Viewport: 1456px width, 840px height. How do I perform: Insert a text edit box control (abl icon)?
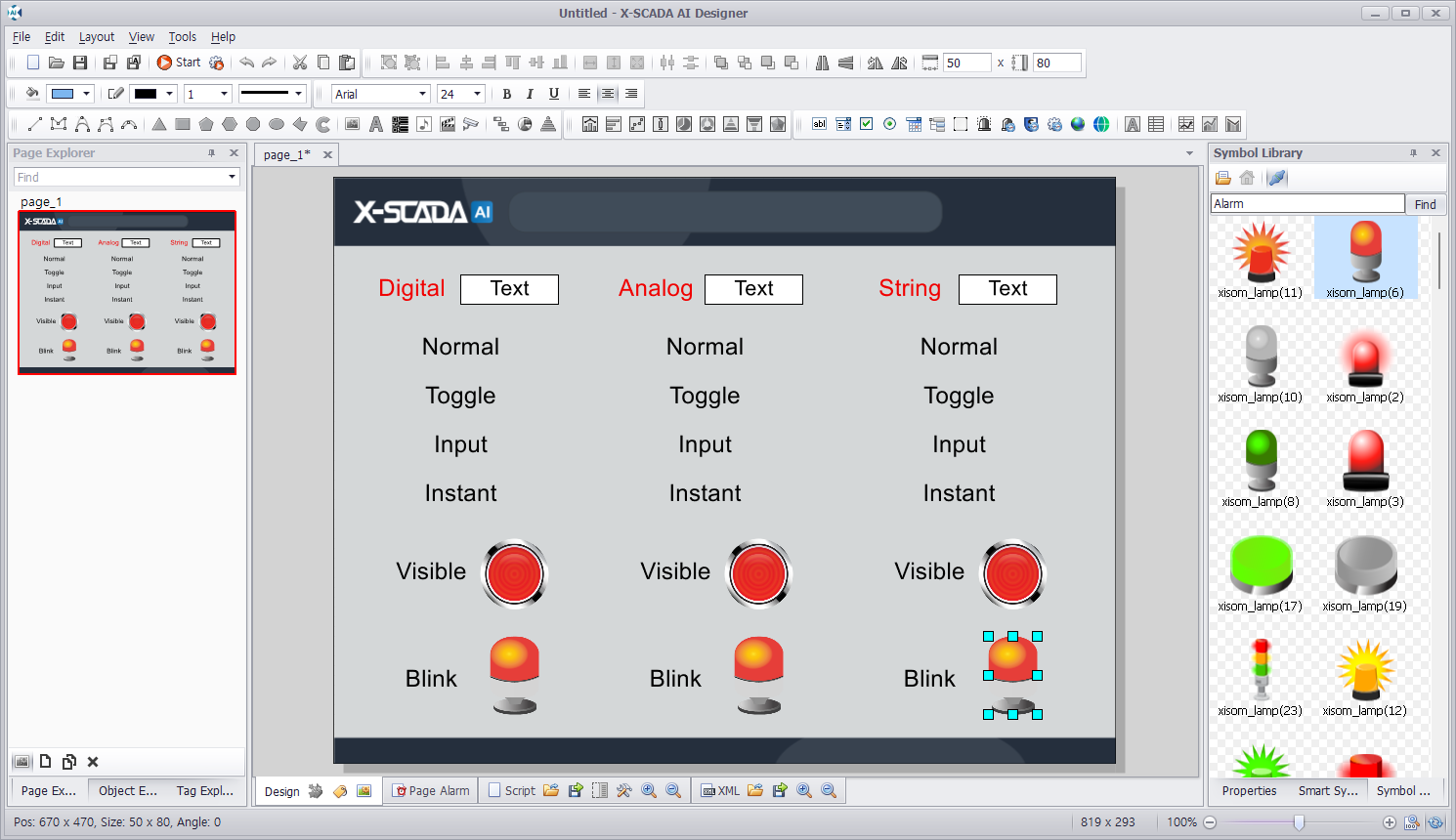pos(820,124)
